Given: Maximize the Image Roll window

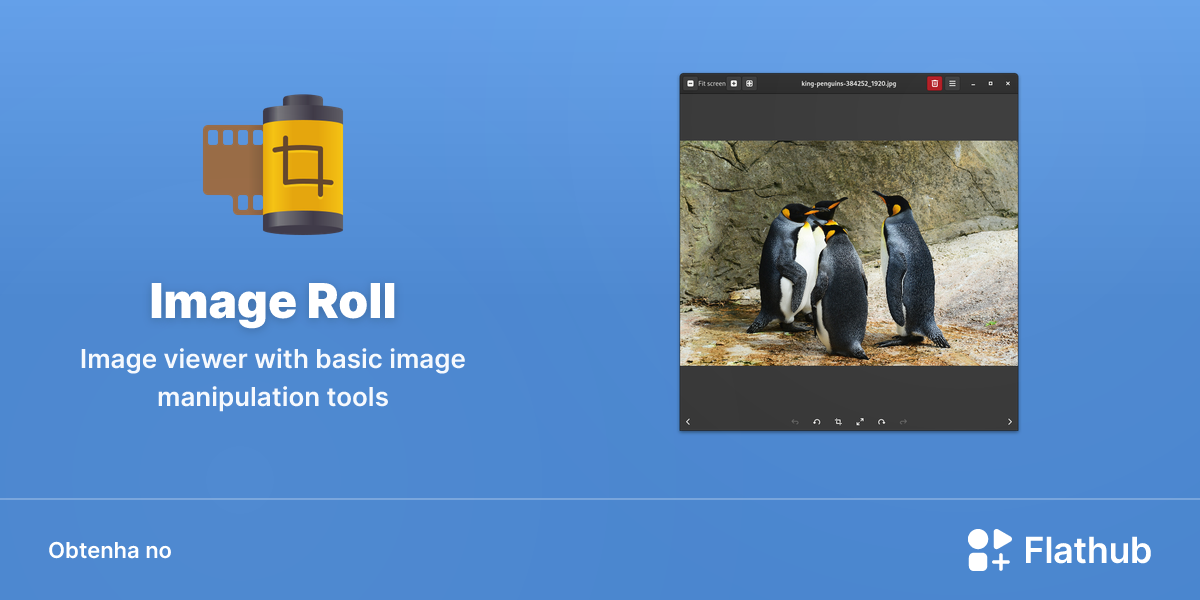Looking at the screenshot, I should [x=990, y=84].
